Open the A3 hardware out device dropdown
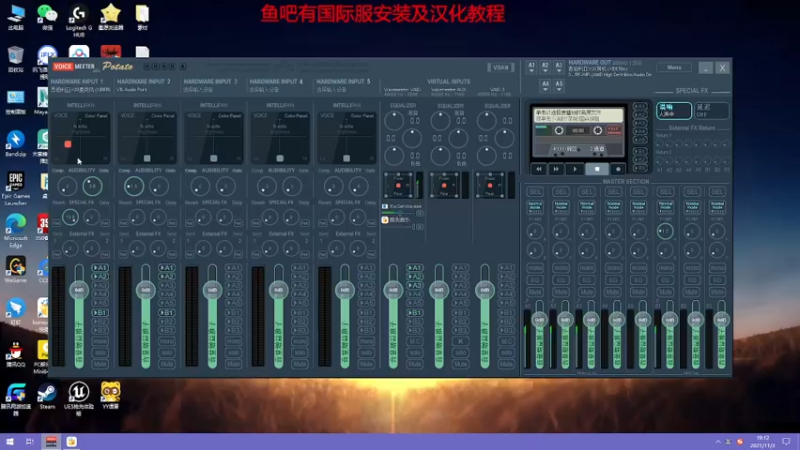 pyautogui.click(x=559, y=67)
